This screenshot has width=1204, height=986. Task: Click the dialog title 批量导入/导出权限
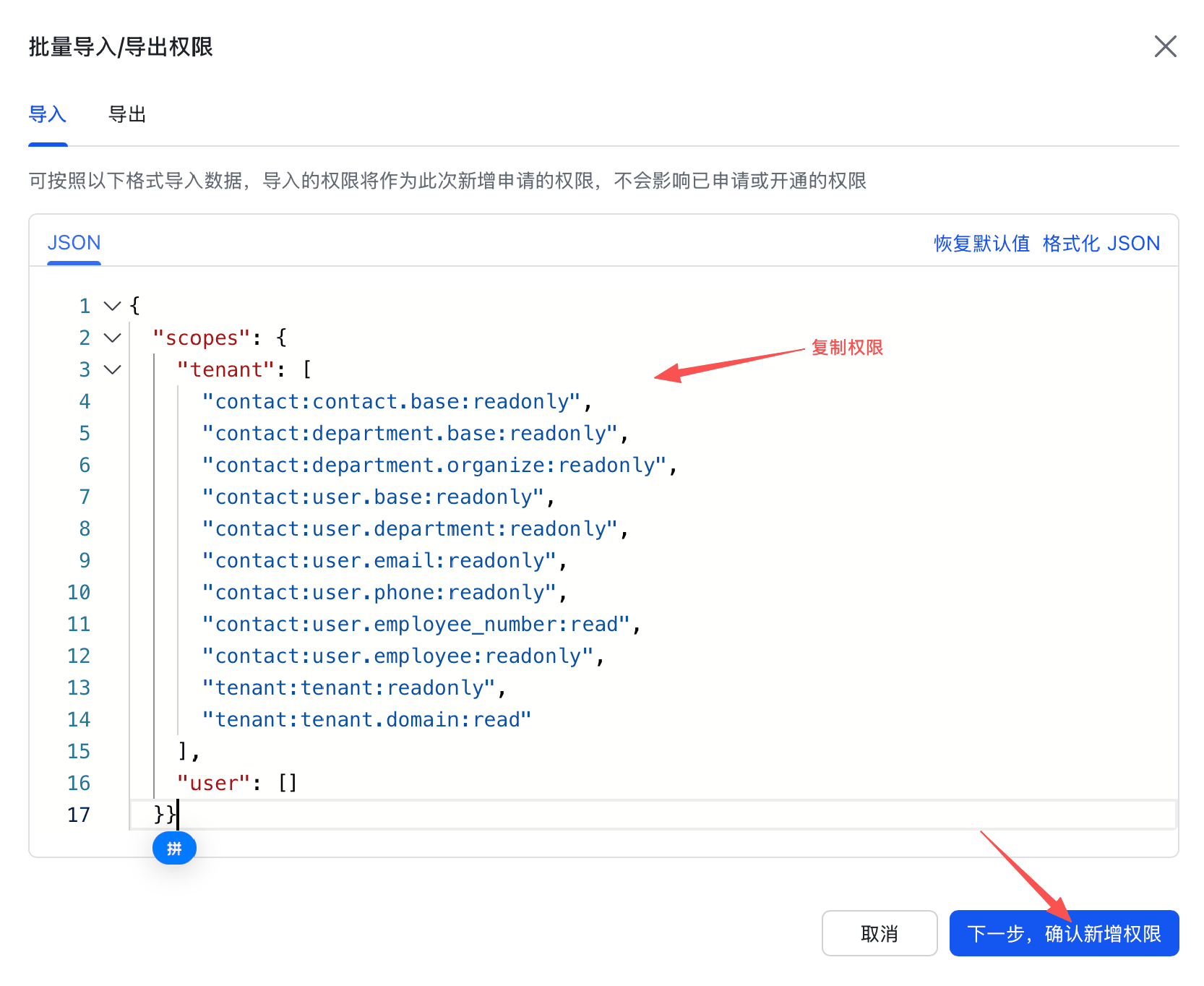click(121, 47)
